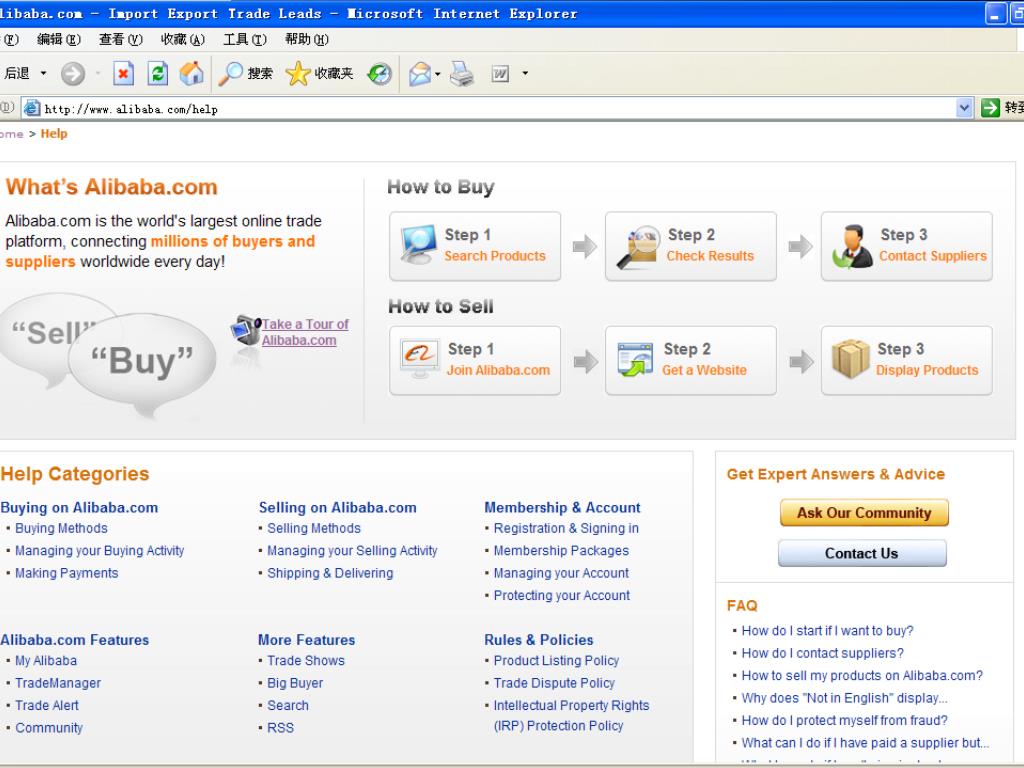The height and width of the screenshot is (768, 1024).
Task: Open Buying Methods help link
Action: tap(61, 528)
